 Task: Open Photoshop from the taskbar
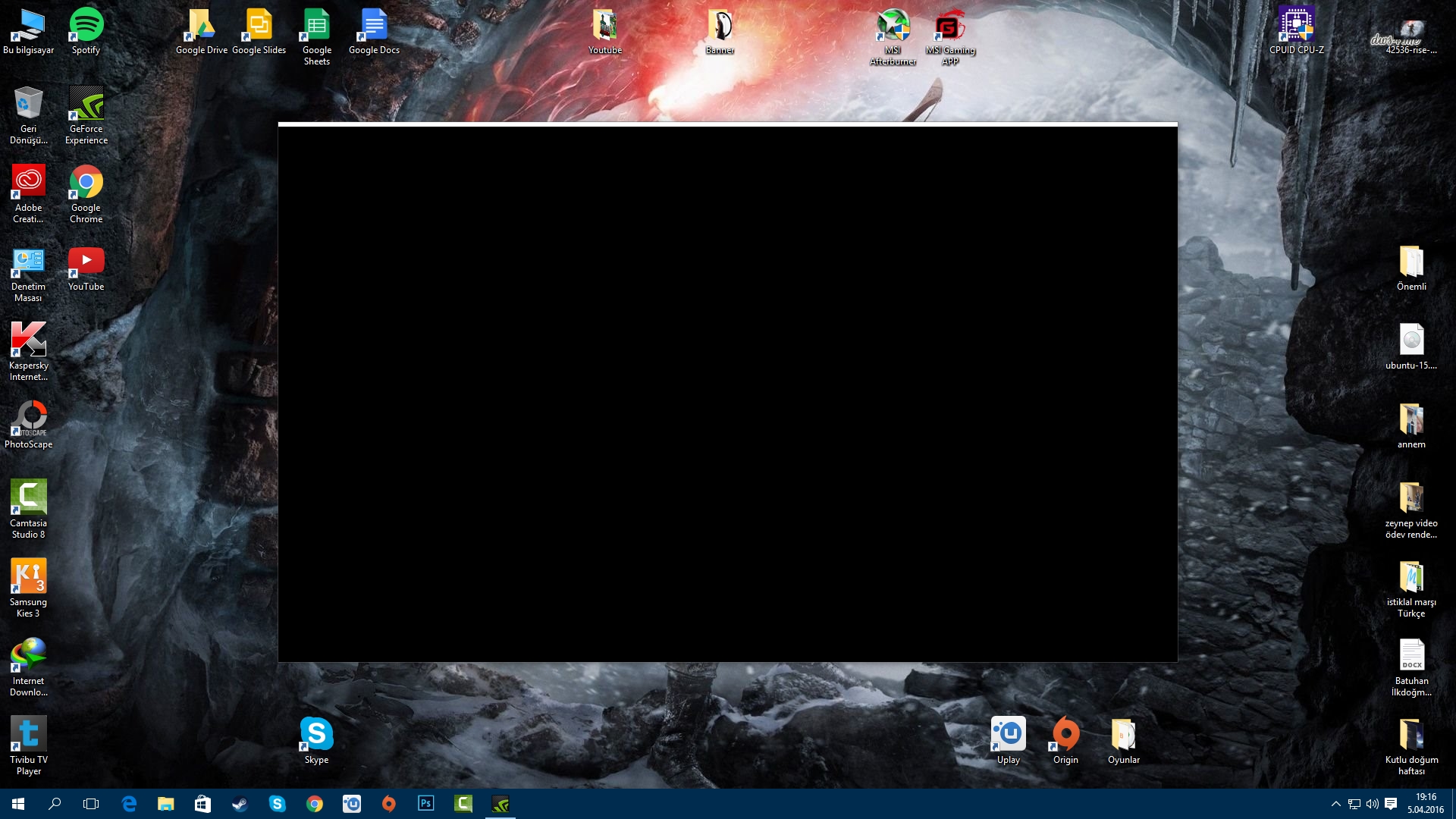[425, 804]
